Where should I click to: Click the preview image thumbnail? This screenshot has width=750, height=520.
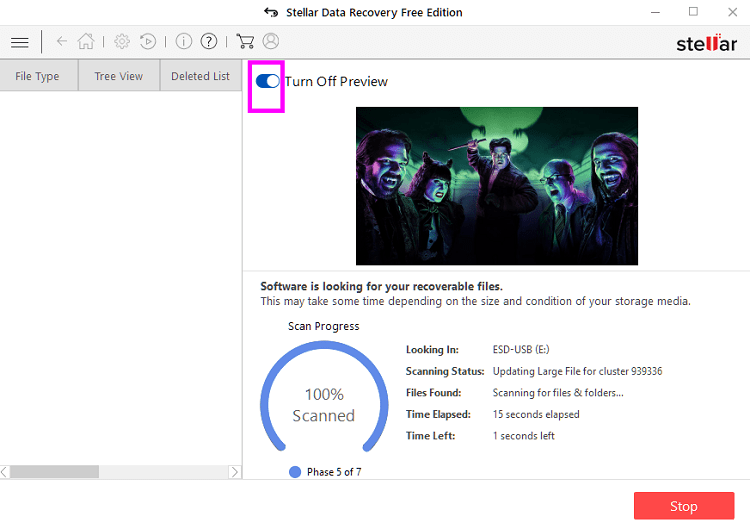[x=496, y=186]
